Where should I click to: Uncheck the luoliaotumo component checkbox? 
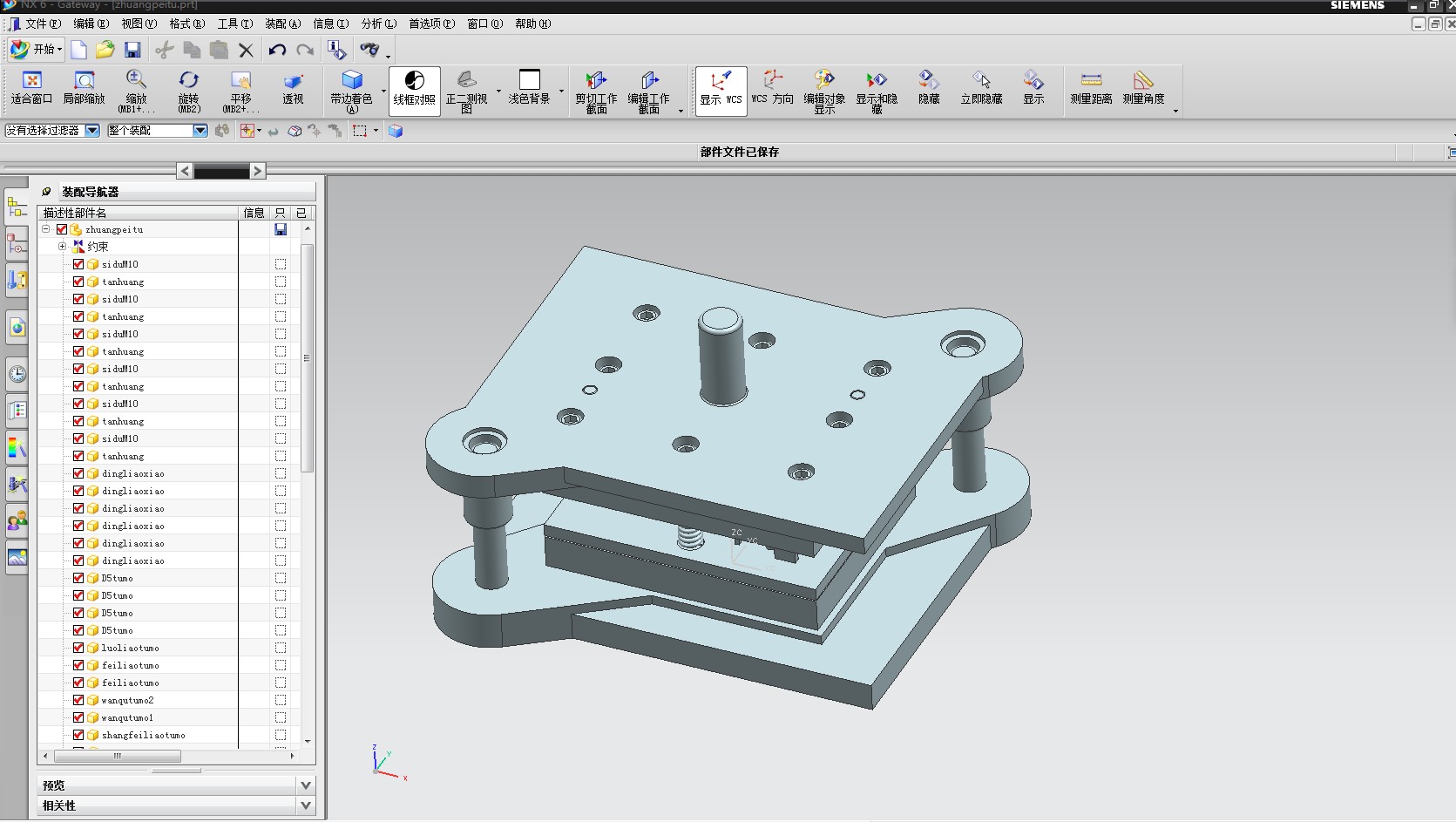(78, 648)
